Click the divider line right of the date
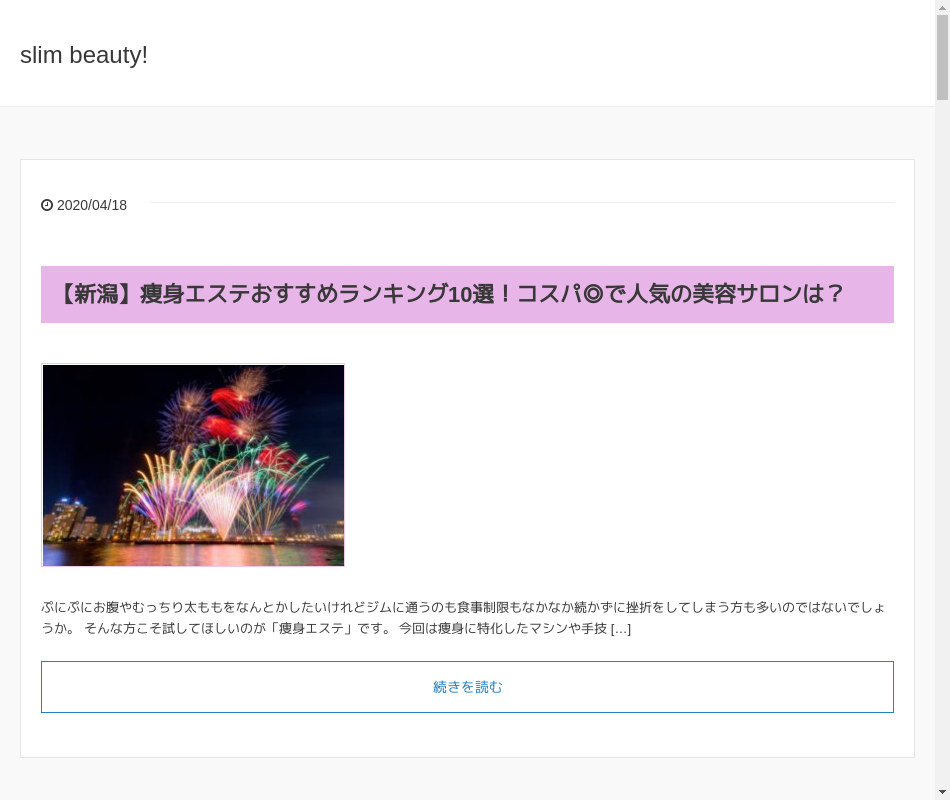950x800 pixels. pos(522,203)
